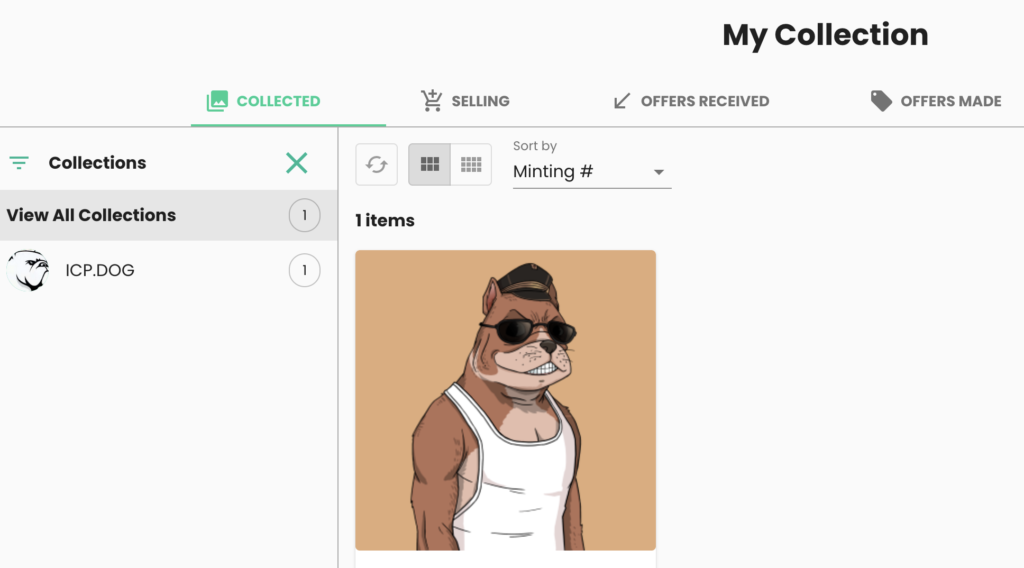Image resolution: width=1024 pixels, height=568 pixels.
Task: Click the Selling shopping cart icon
Action: pos(432,101)
